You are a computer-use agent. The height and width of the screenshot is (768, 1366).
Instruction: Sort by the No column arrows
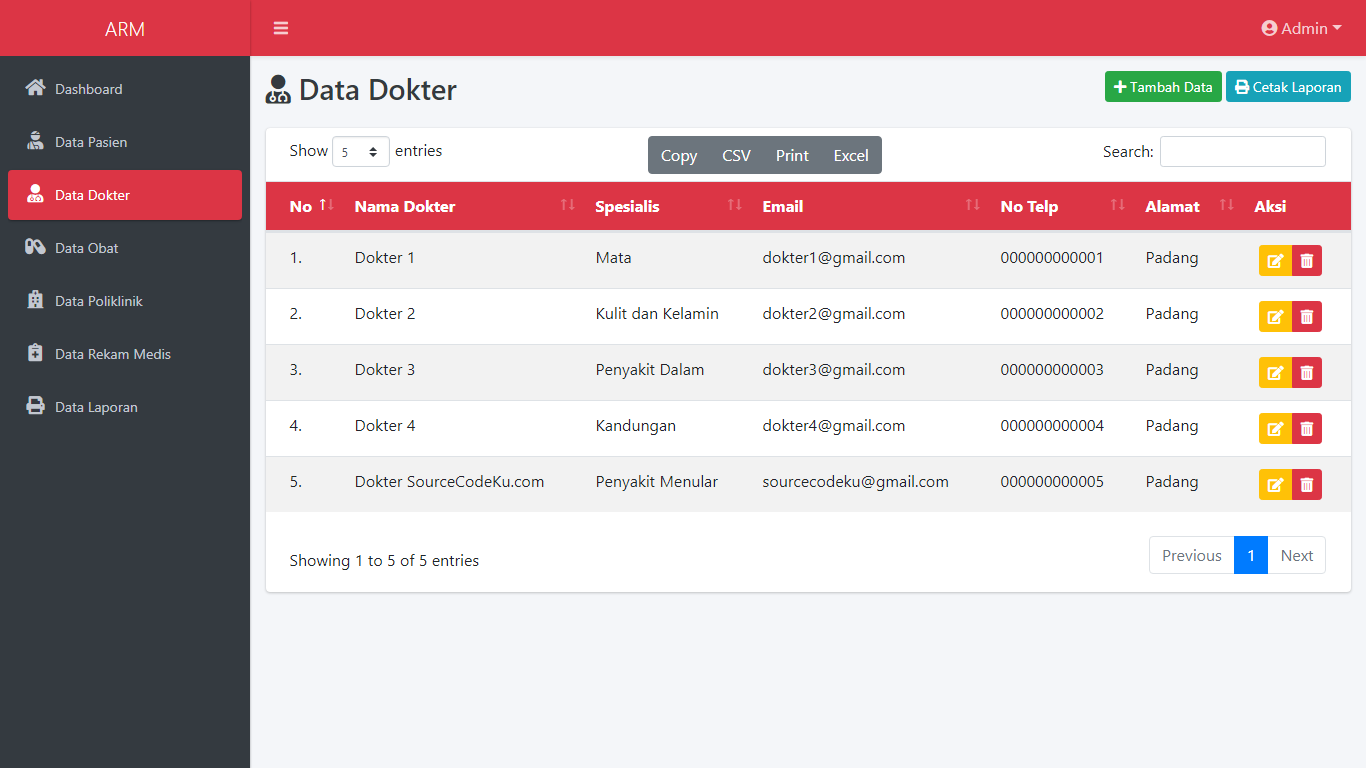(327, 205)
